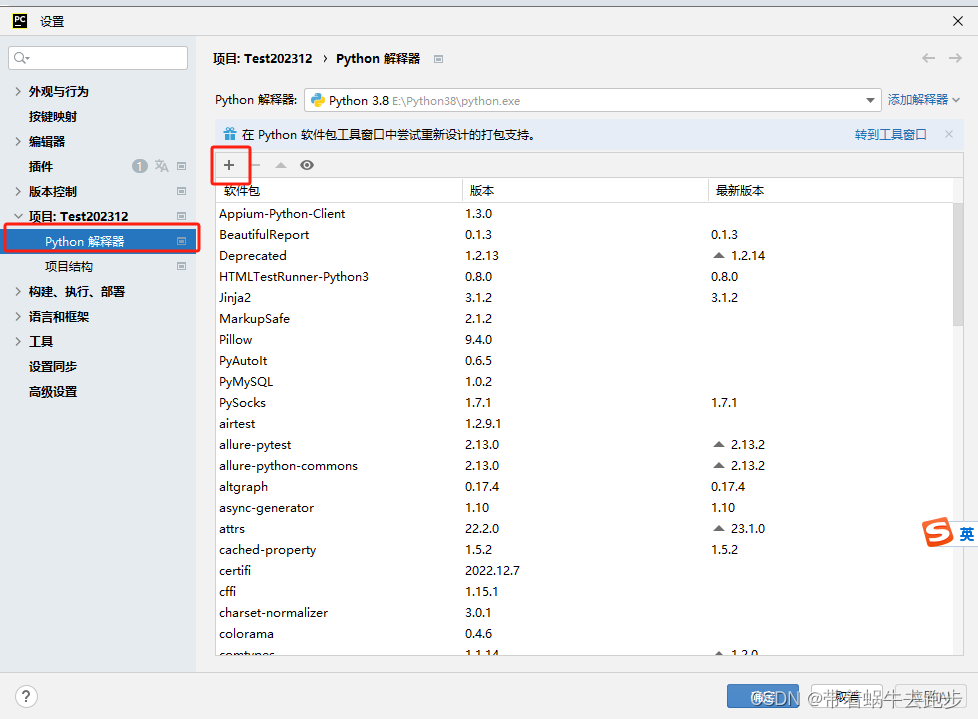Select 项目结构 tree item
978x719 pixels.
(x=69, y=266)
